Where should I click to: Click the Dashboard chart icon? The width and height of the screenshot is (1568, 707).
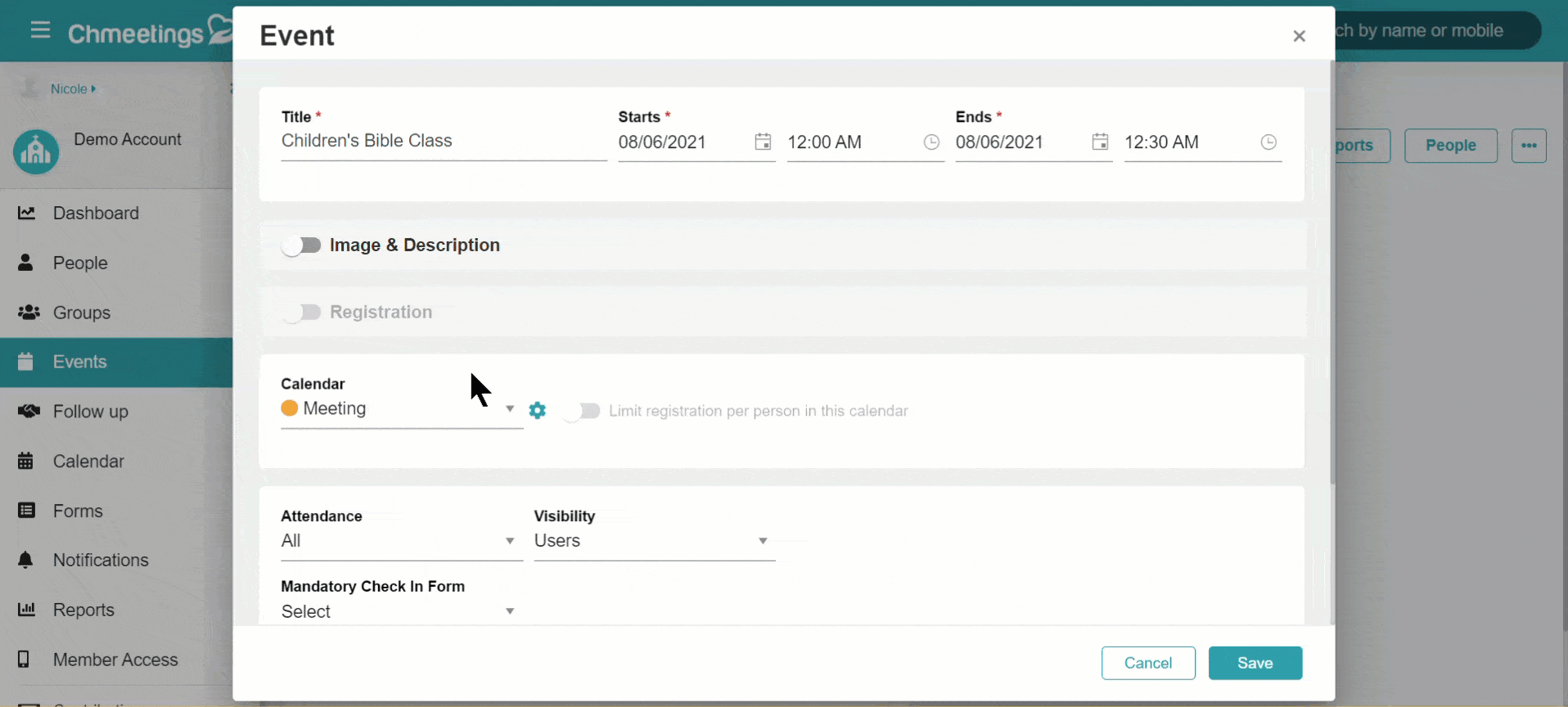27,213
